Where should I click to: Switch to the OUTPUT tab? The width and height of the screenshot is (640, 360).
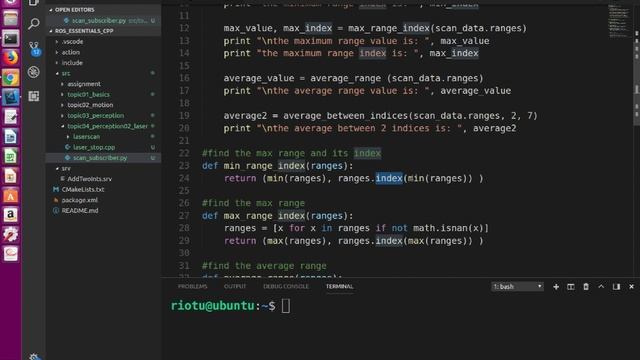tap(235, 287)
